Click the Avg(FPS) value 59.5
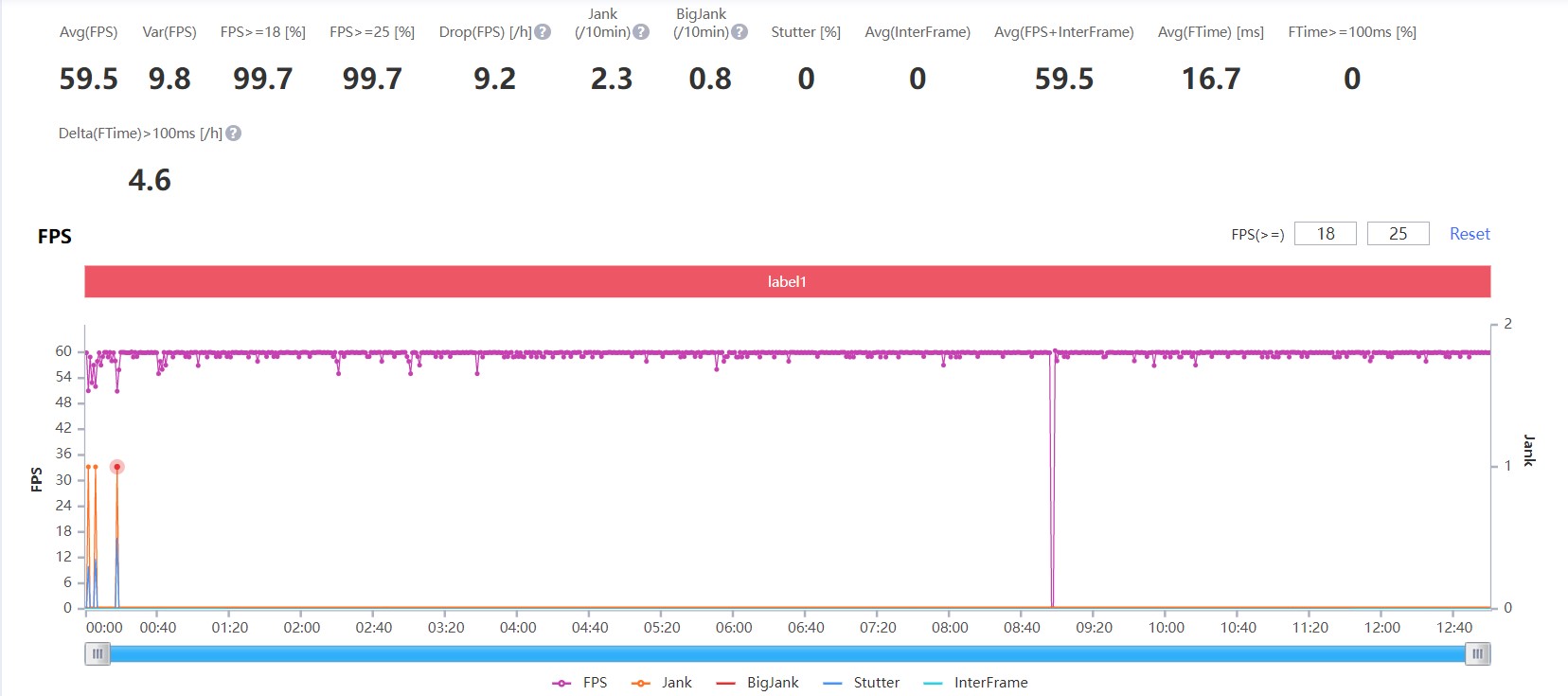Image resolution: width=1568 pixels, height=696 pixels. point(89,79)
